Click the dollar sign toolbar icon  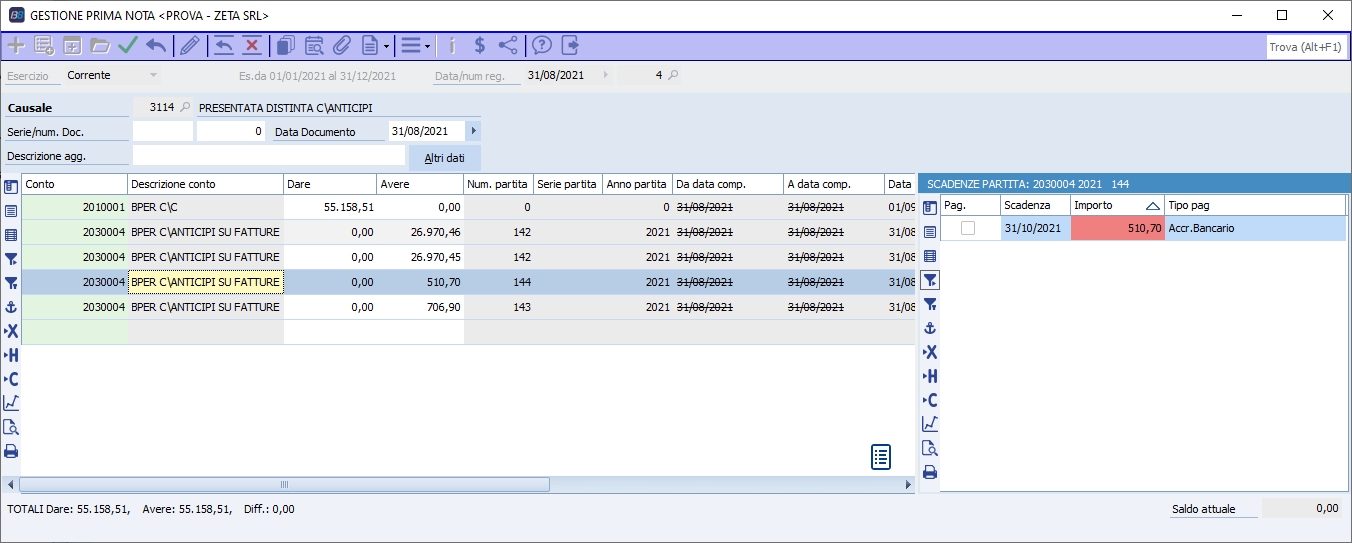click(480, 45)
